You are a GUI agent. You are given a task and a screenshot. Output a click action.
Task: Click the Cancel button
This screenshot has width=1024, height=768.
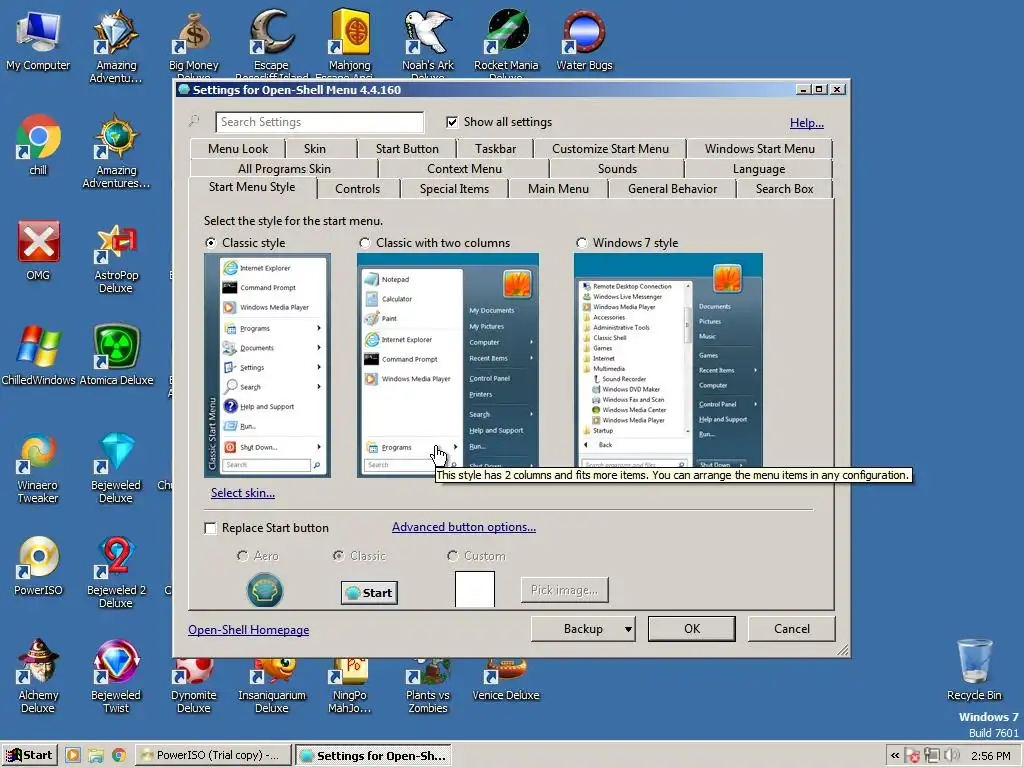(792, 629)
